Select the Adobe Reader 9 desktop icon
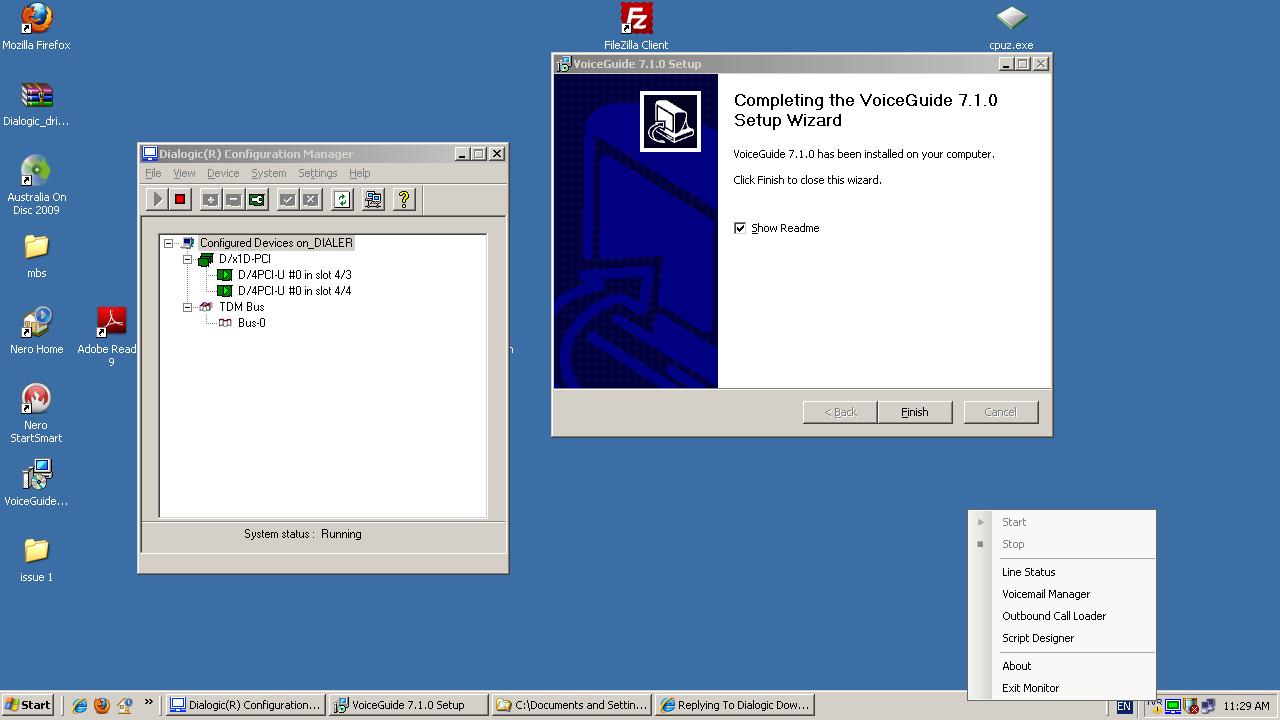This screenshot has height=720, width=1280. (x=110, y=337)
